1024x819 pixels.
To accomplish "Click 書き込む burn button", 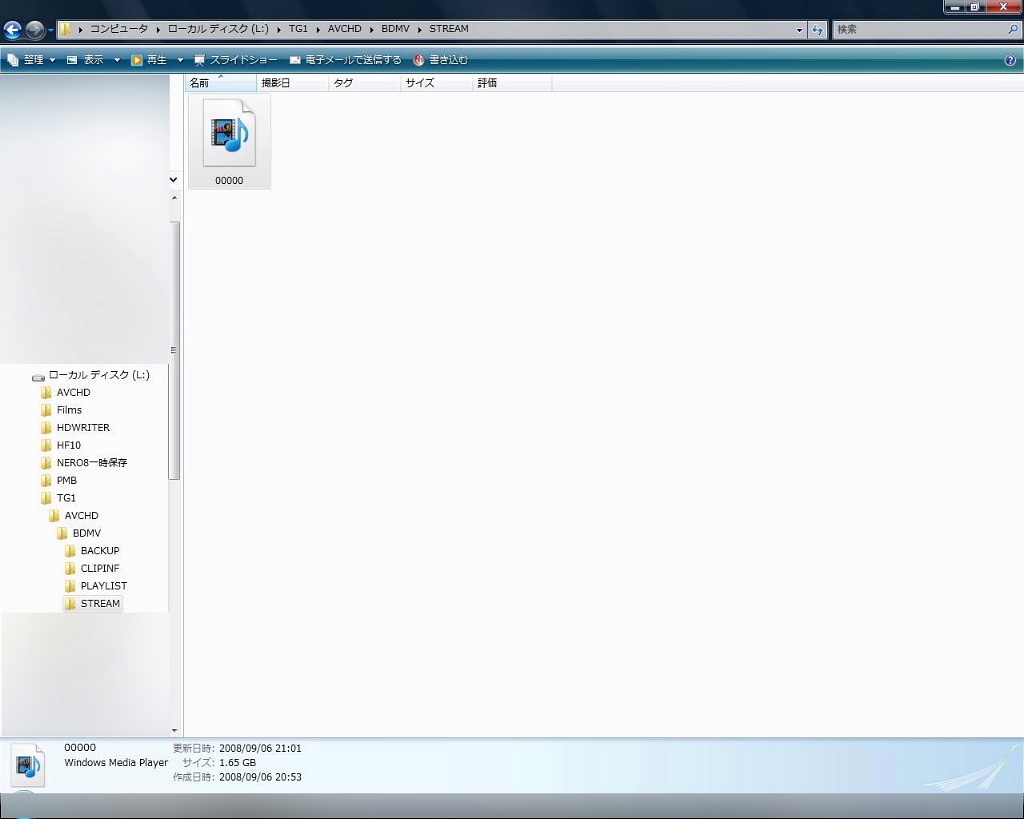I will tap(440, 60).
